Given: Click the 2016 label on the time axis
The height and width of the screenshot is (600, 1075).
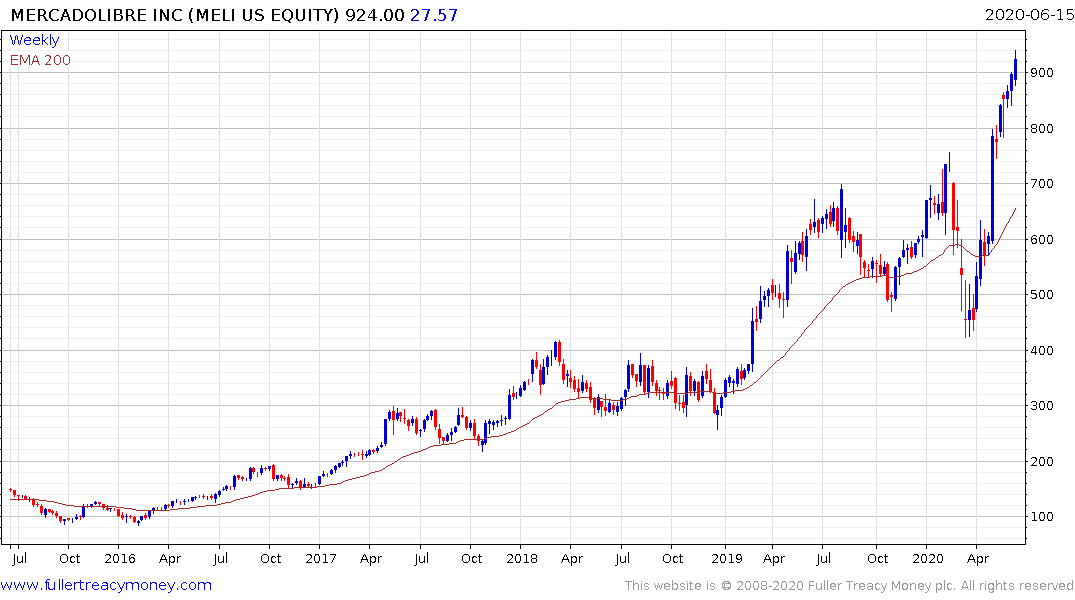Looking at the screenshot, I should (120, 559).
